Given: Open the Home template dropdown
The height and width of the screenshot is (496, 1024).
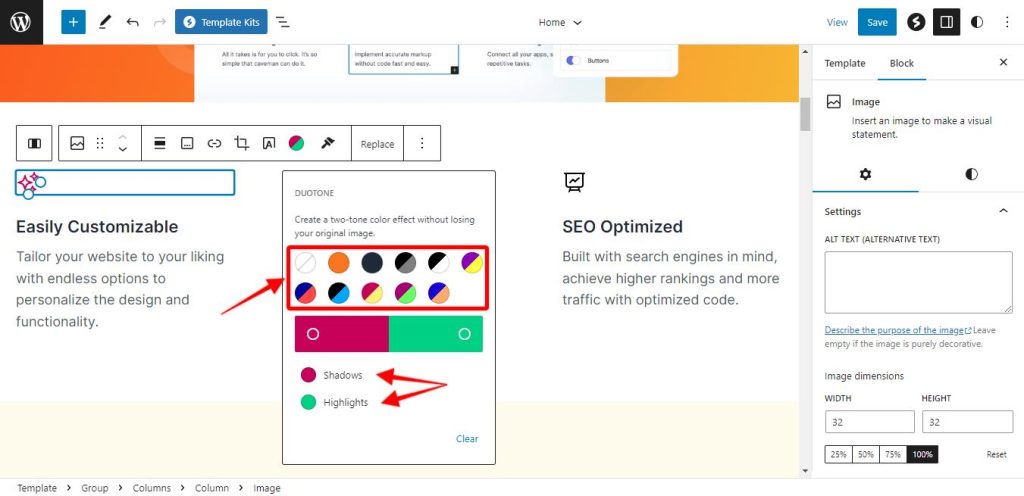Looking at the screenshot, I should point(560,22).
